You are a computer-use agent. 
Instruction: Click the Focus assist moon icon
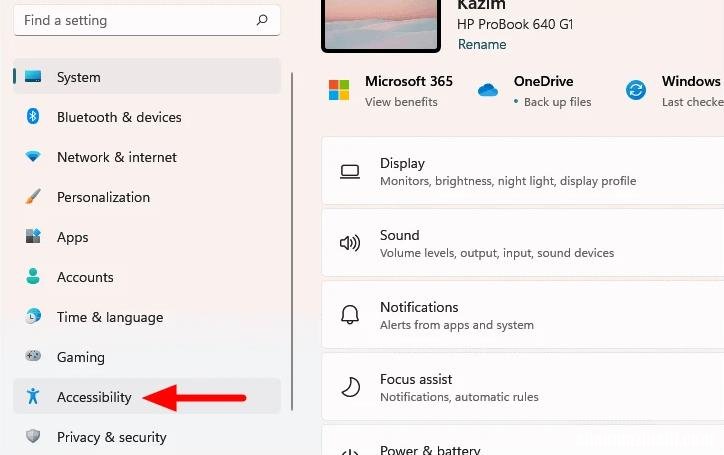point(350,387)
